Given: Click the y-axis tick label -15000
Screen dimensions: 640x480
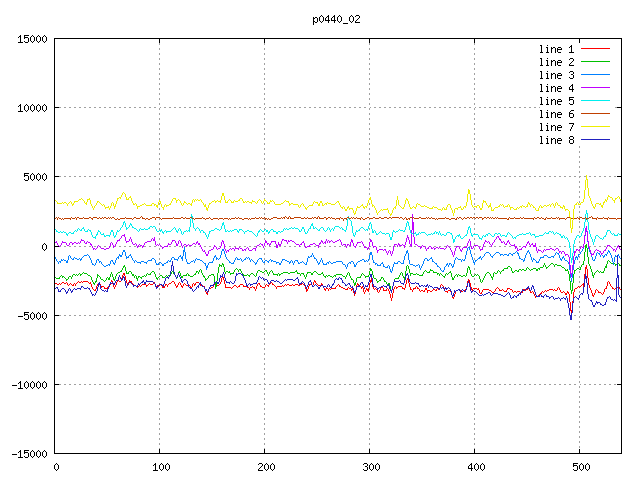Looking at the screenshot, I should click(x=28, y=453).
